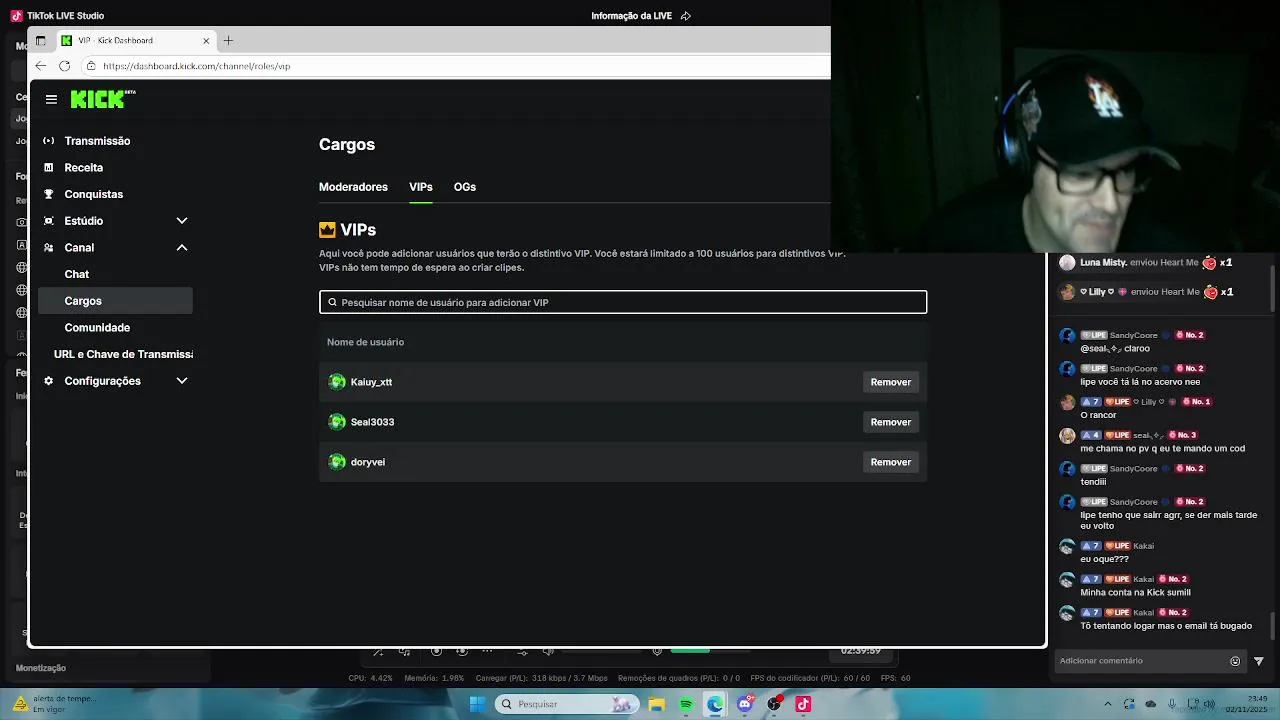The image size is (1280, 720).
Task: Click the Kick logo
Action: click(x=102, y=99)
